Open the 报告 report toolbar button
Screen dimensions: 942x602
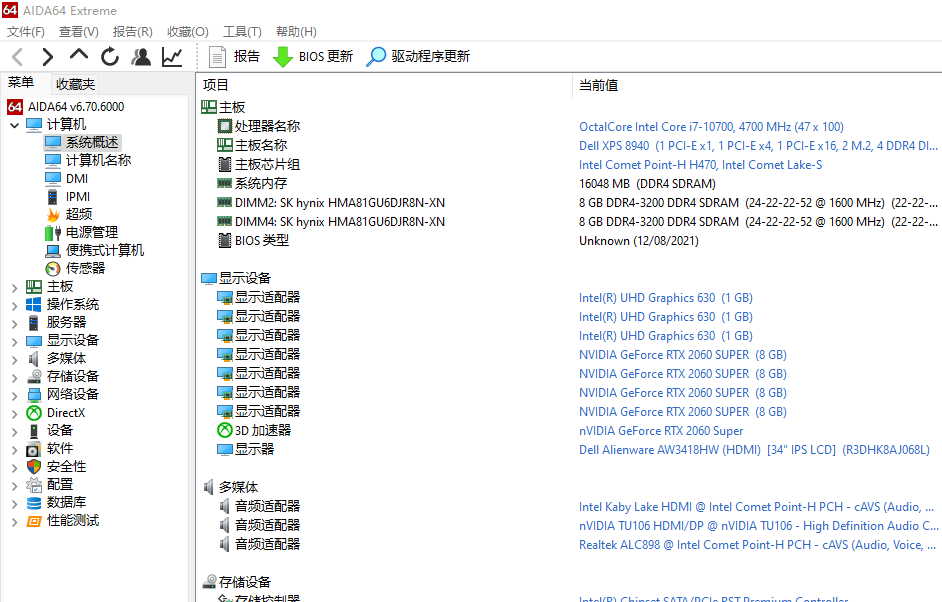point(235,57)
